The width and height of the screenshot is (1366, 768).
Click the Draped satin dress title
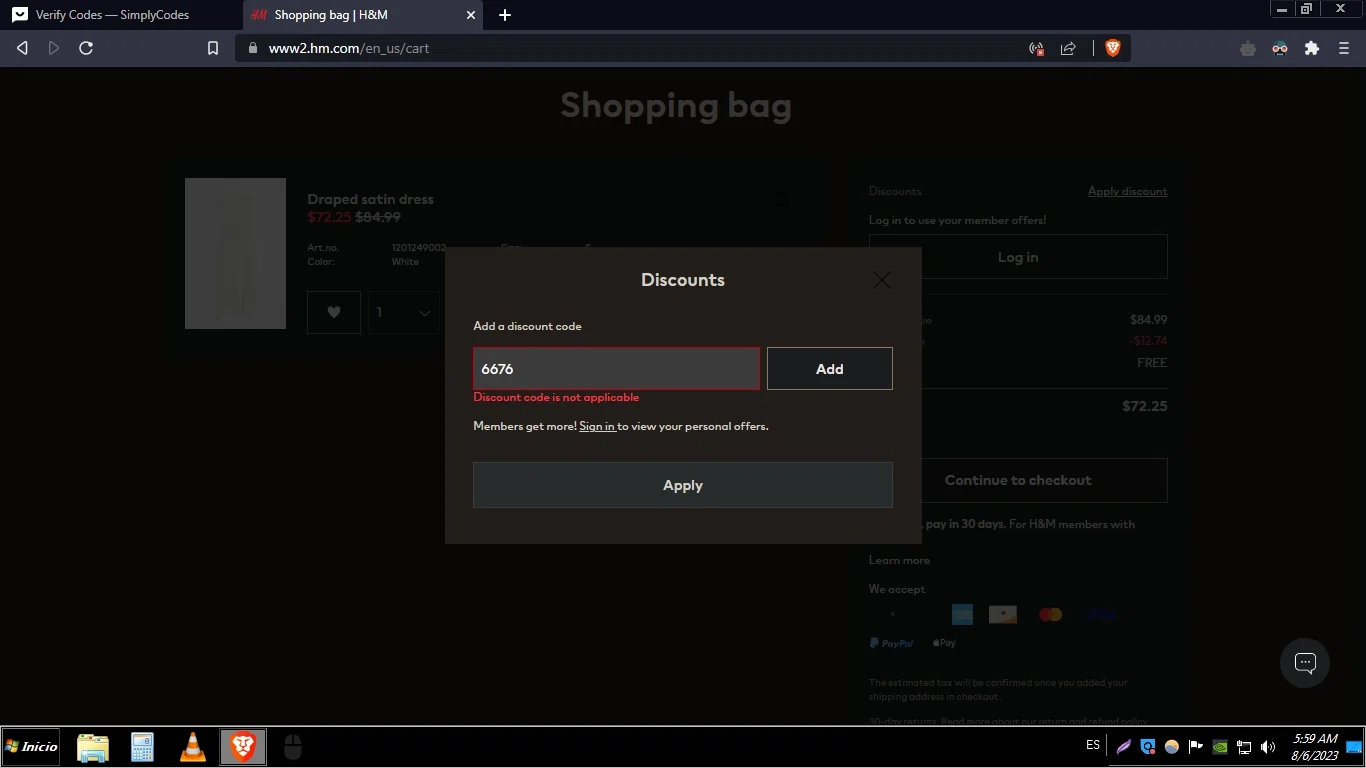click(x=370, y=199)
